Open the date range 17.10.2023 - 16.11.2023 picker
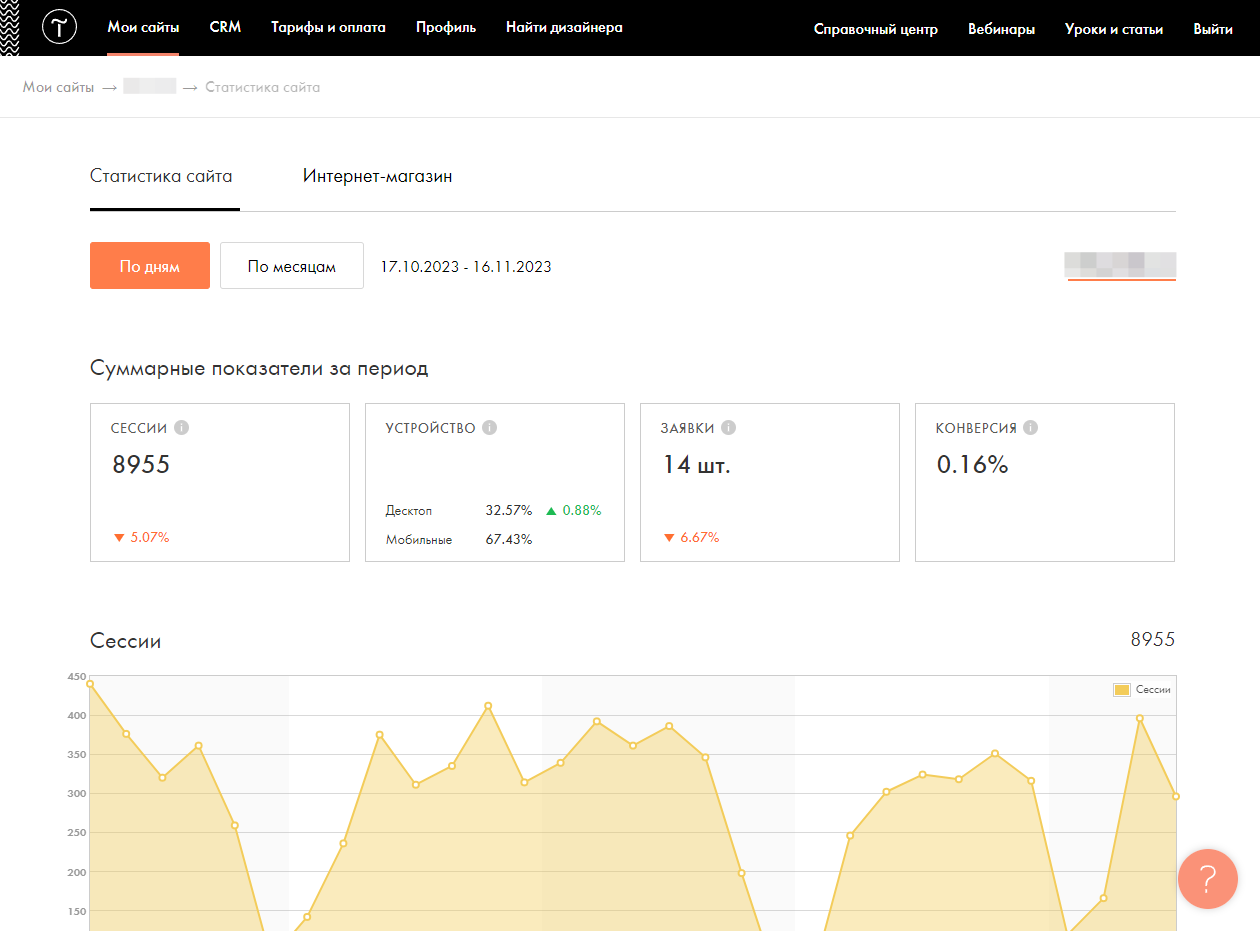The image size is (1260, 931). click(466, 267)
